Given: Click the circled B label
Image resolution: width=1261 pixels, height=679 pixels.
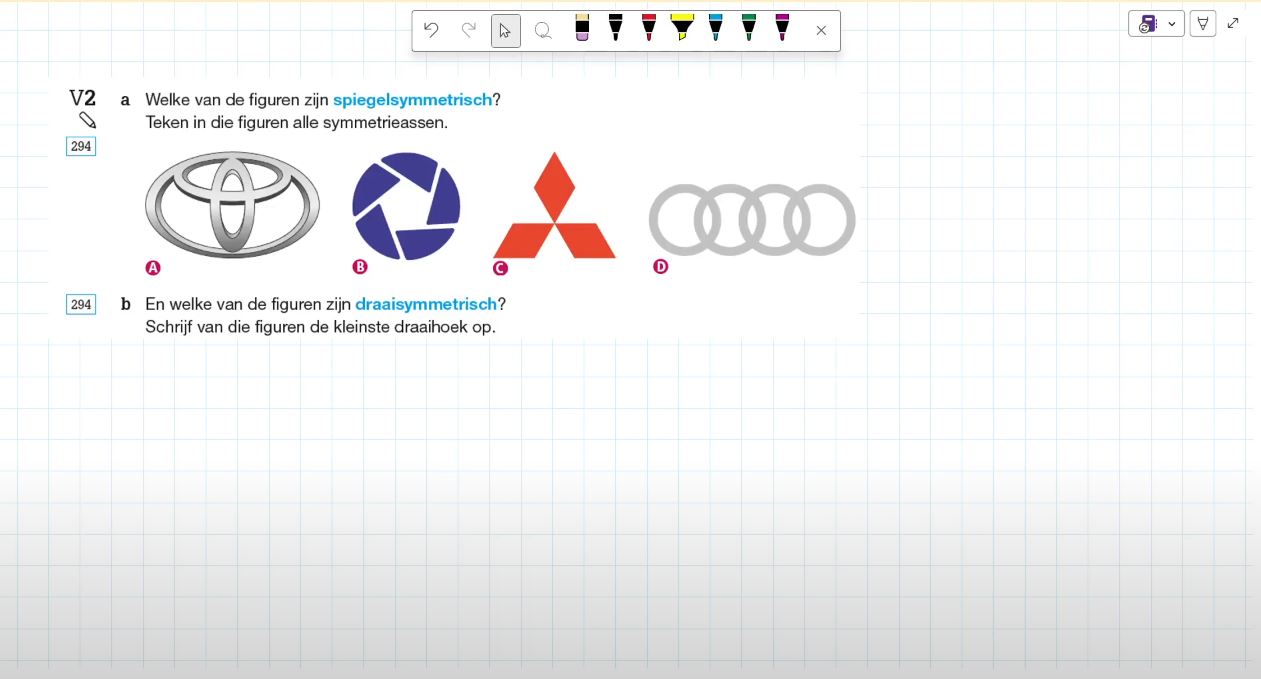Looking at the screenshot, I should pos(360,267).
